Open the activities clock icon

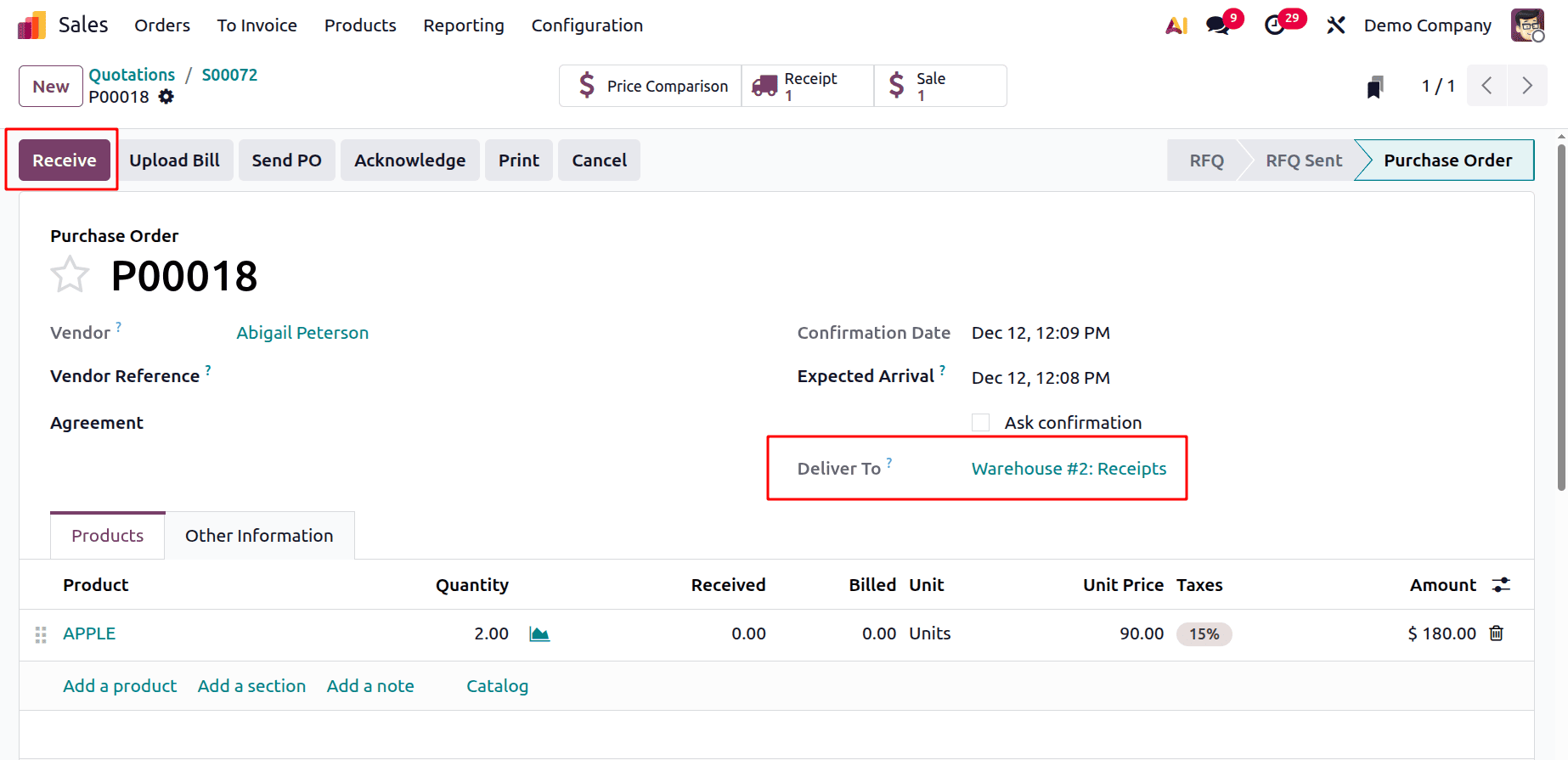[1275, 25]
